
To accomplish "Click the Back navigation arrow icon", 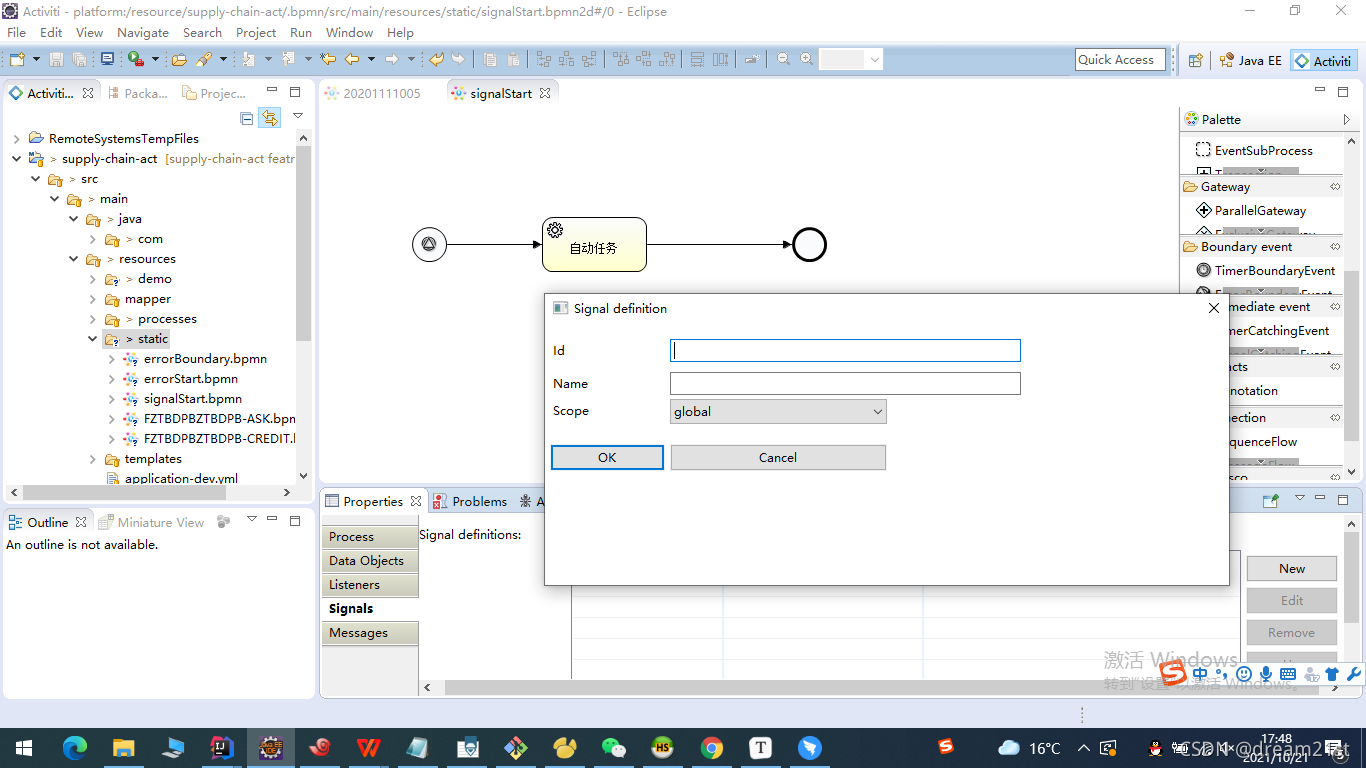I will click(352, 60).
